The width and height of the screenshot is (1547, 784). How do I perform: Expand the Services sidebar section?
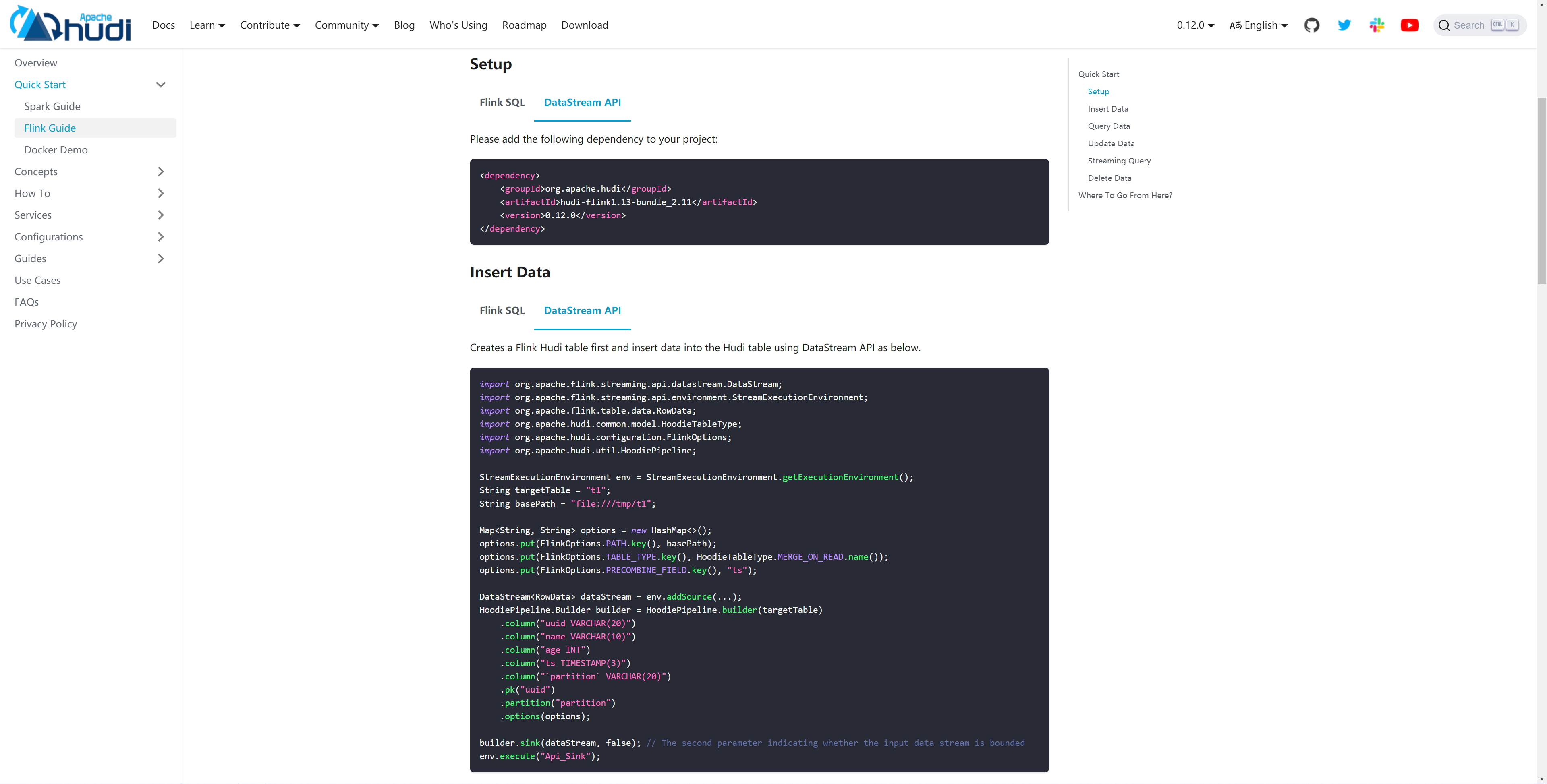160,215
